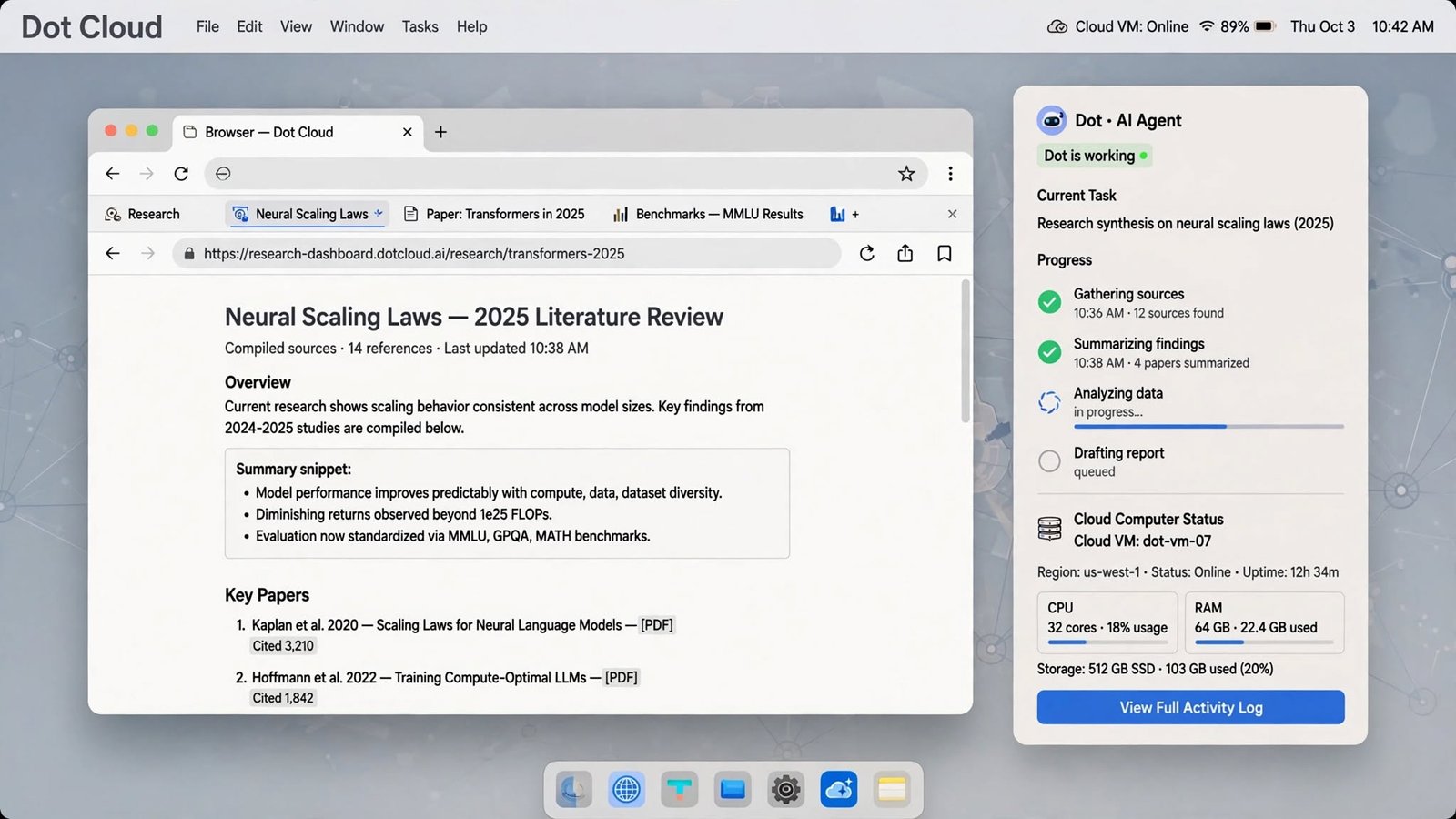Viewport: 1456px width, 819px height.
Task: Select the Research tab
Action: click(143, 214)
